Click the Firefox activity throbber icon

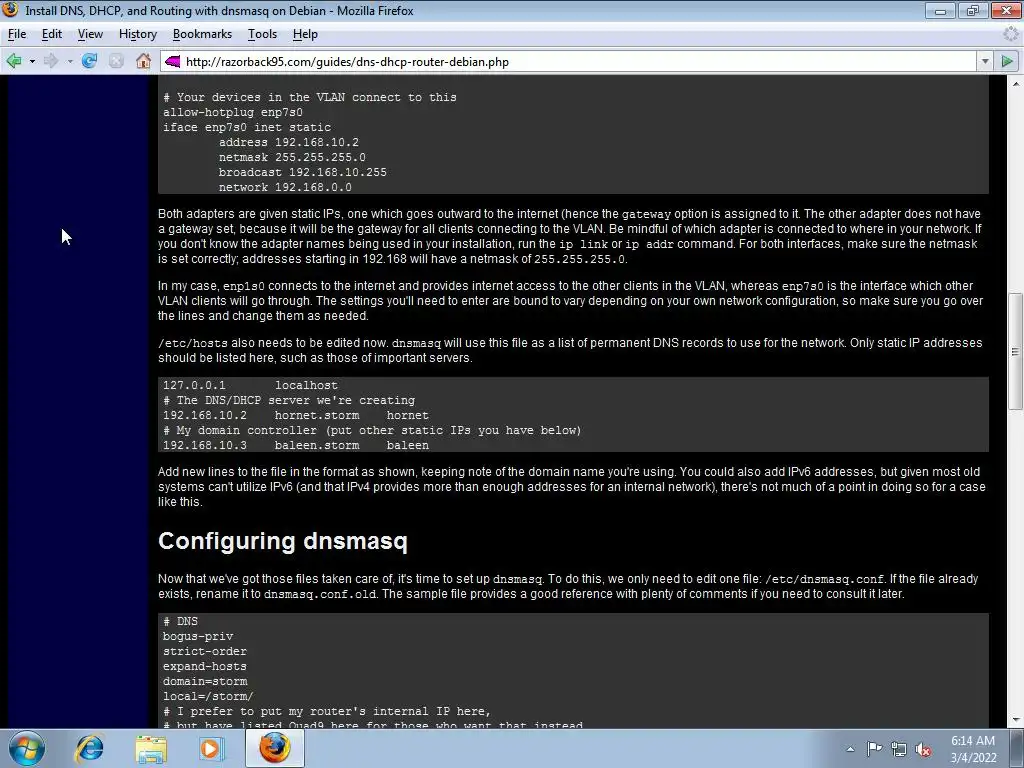[x=1011, y=34]
